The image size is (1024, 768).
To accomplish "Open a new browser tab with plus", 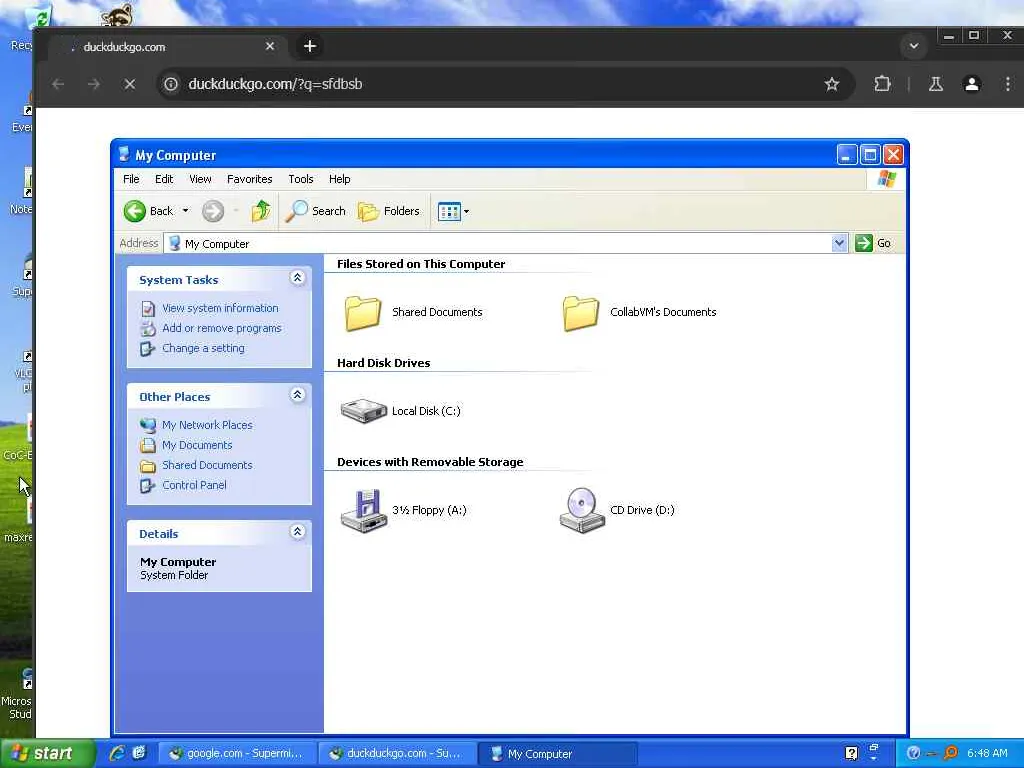I will [310, 46].
